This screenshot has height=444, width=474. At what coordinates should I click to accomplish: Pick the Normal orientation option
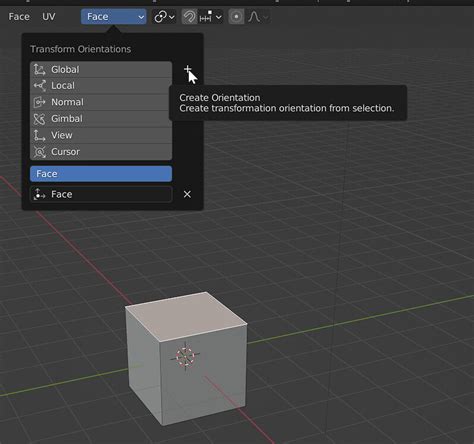coord(101,102)
